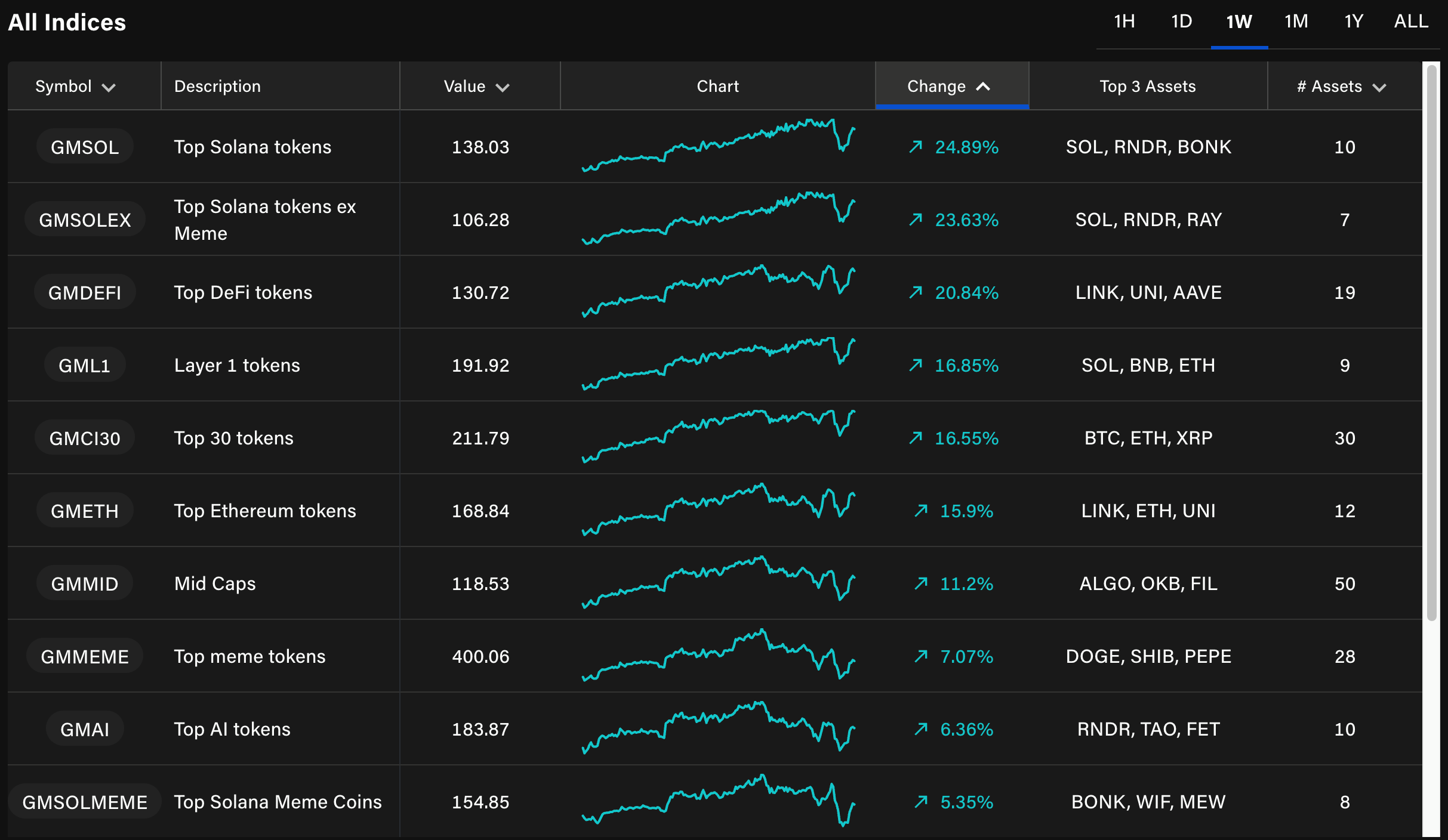
Task: Show the ALL time range
Action: pos(1410,22)
